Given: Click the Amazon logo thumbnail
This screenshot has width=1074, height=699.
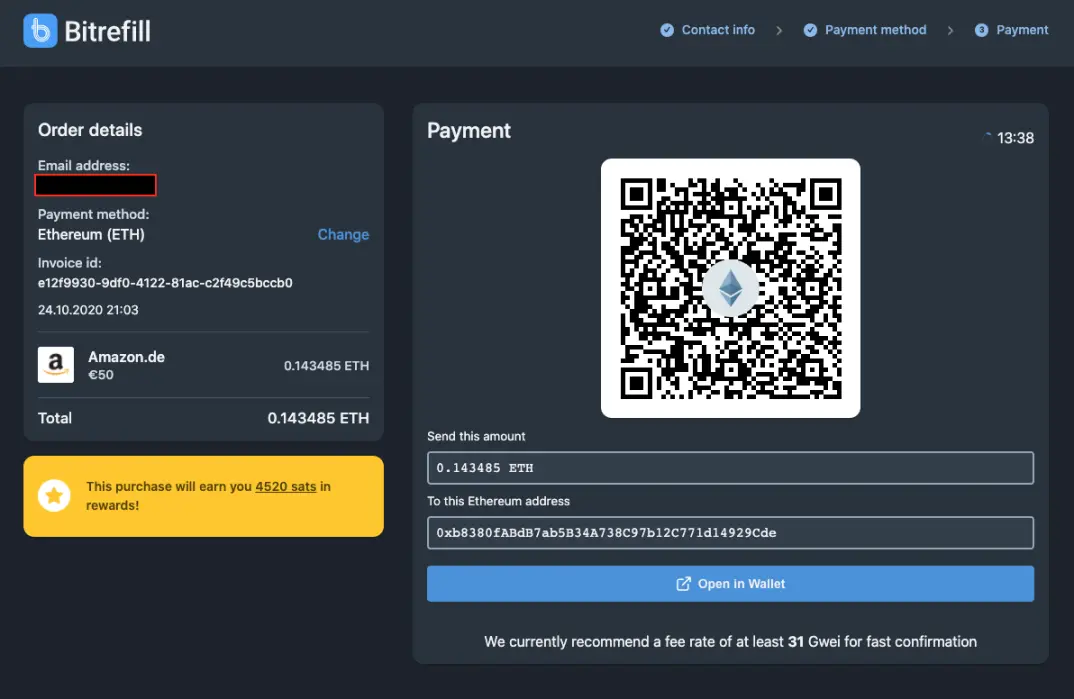Looking at the screenshot, I should coord(55,365).
